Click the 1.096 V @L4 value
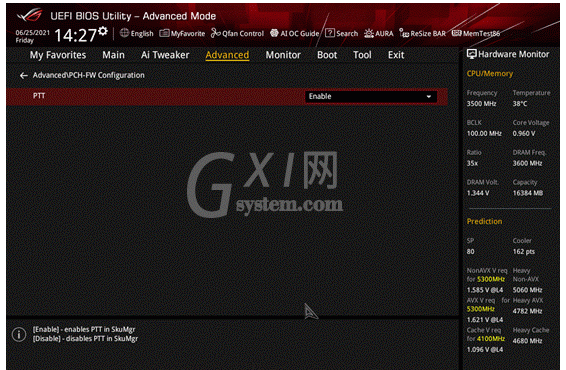This screenshot has height=370, width=566. (485, 350)
